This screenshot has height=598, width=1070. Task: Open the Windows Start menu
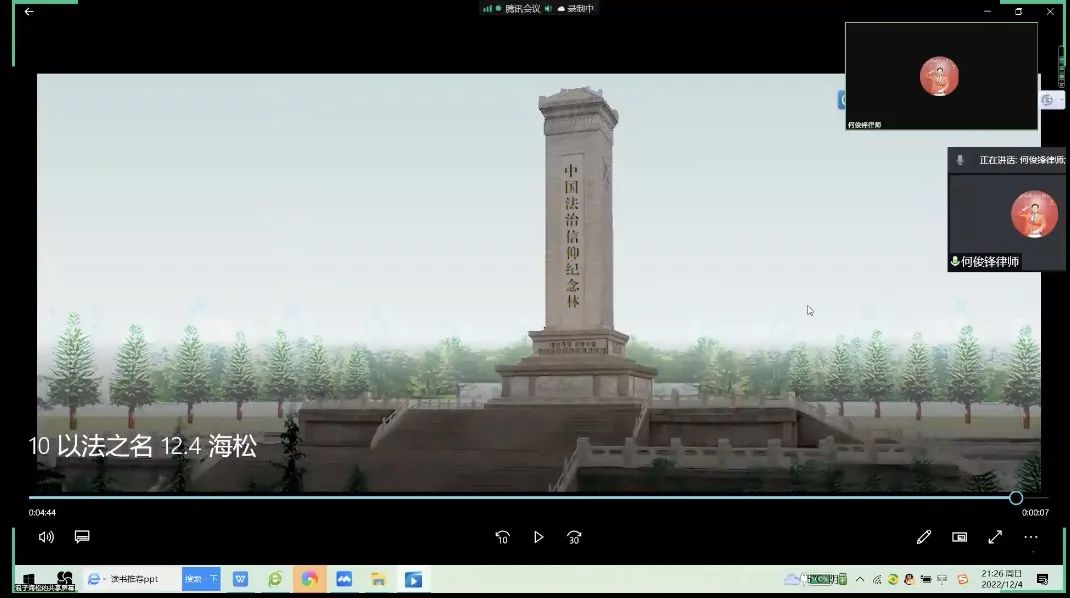tap(29, 579)
